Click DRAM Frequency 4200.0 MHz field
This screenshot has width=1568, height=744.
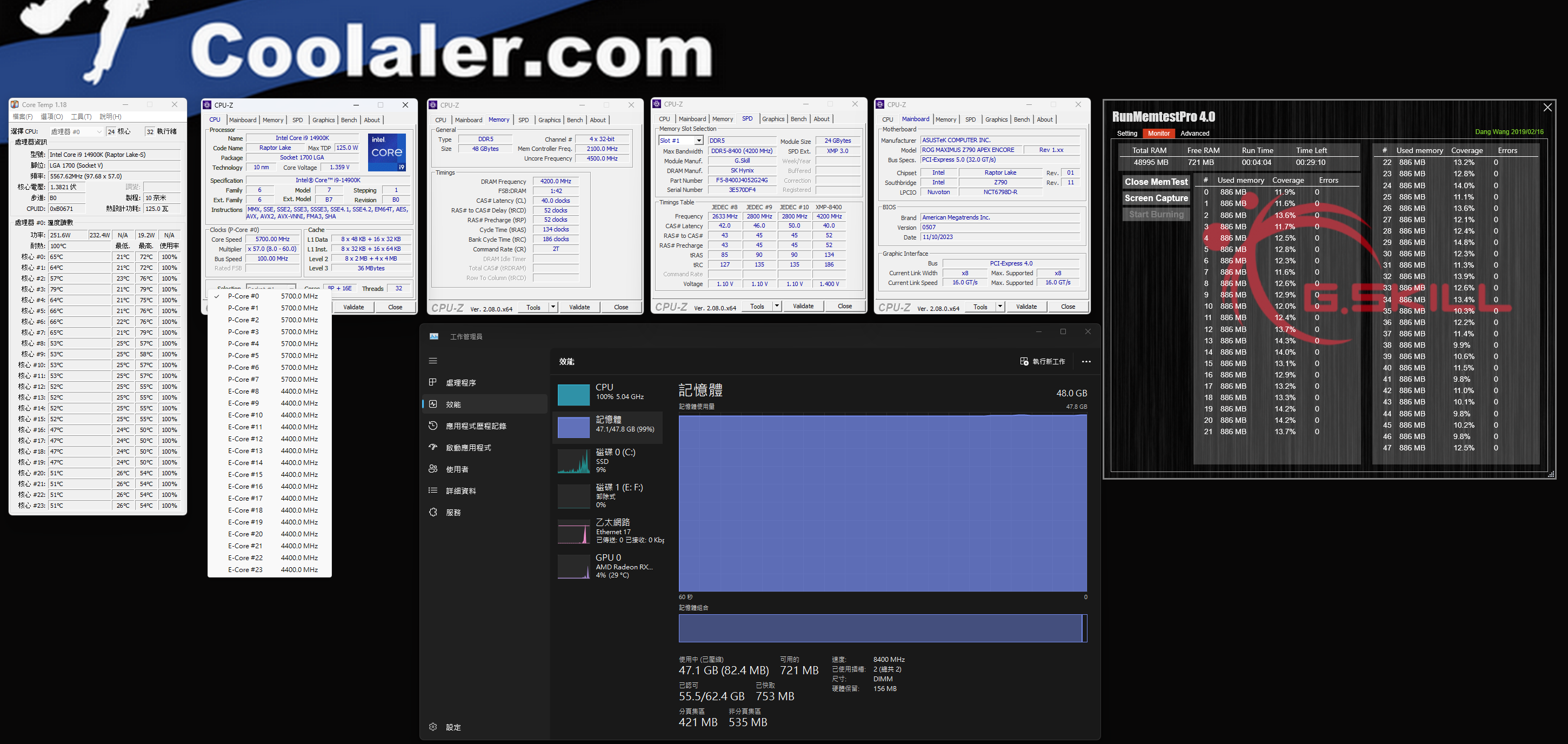(556, 182)
